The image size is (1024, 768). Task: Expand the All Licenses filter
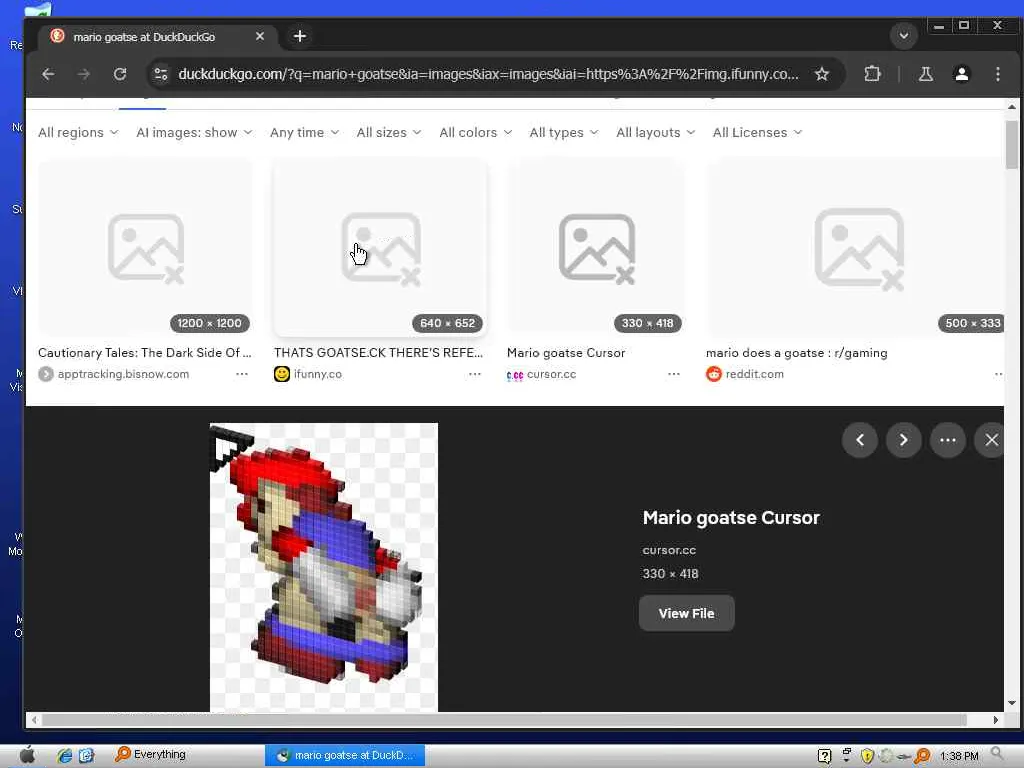coord(757,132)
